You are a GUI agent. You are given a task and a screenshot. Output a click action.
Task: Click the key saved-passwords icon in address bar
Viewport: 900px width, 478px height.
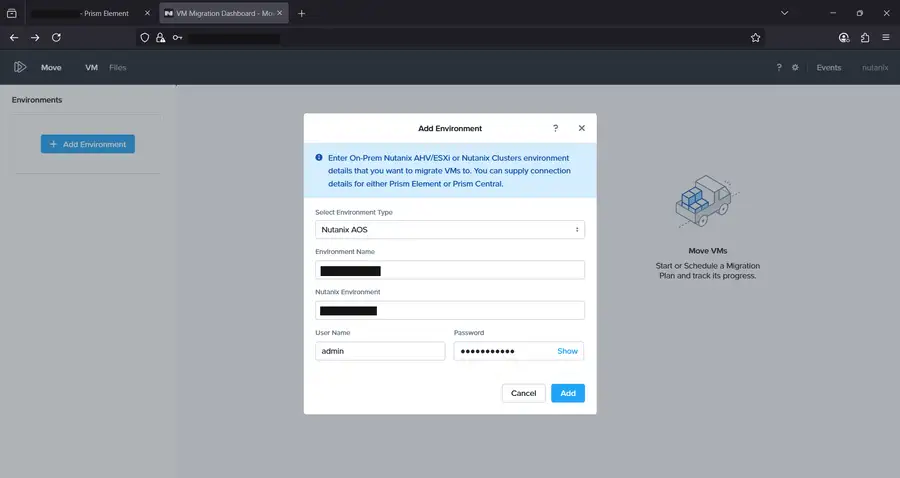click(177, 38)
